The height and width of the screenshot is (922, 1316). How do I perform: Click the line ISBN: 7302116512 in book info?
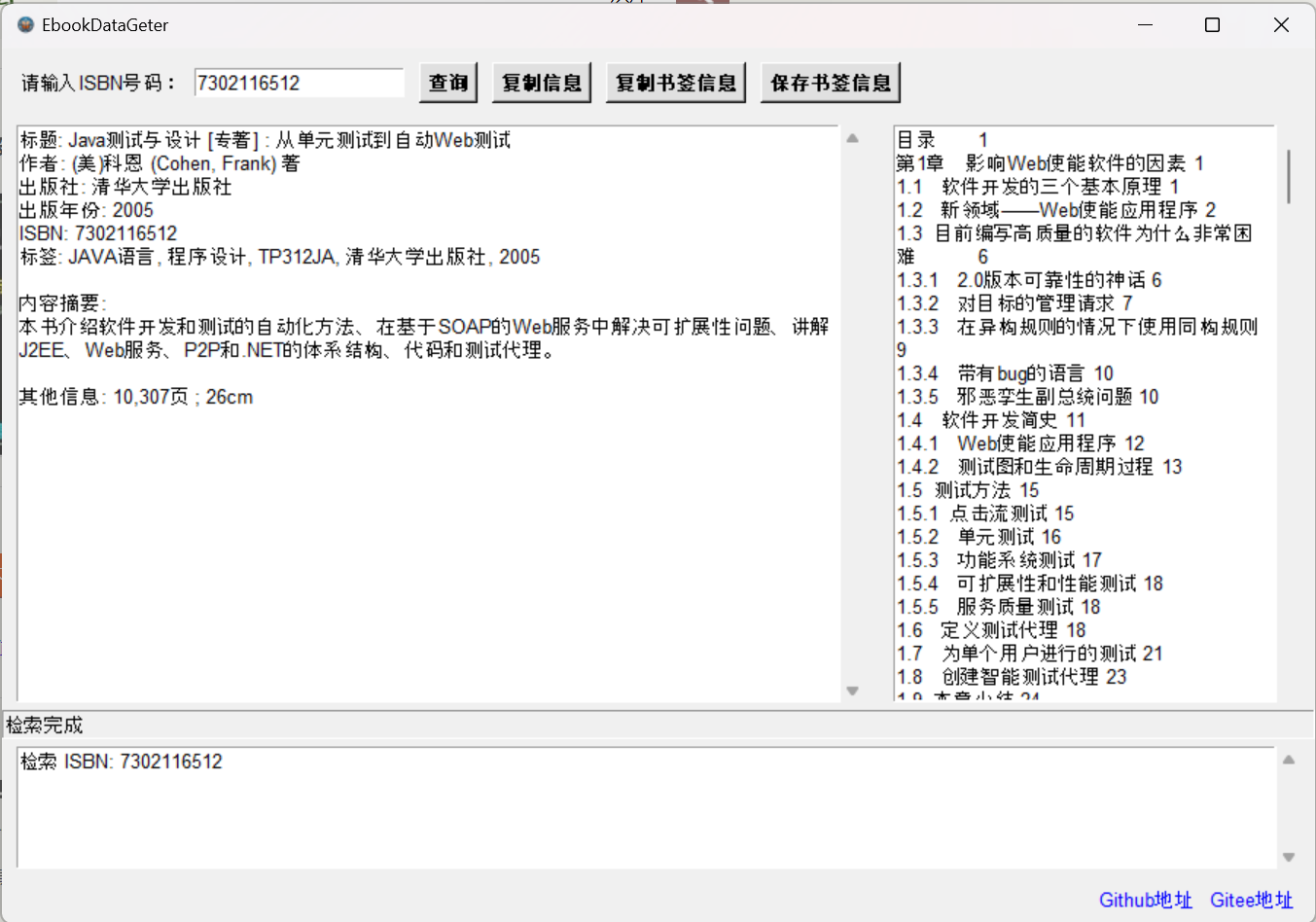(98, 233)
